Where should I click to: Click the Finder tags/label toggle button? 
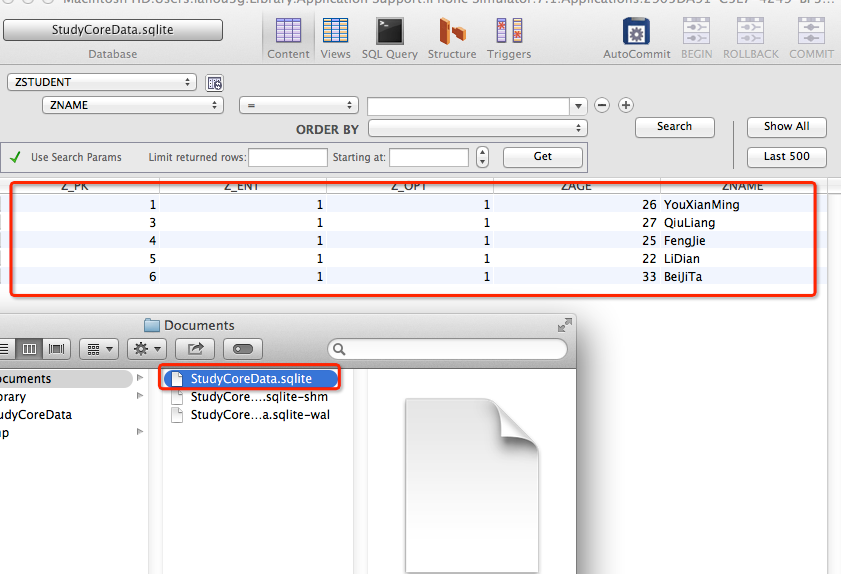[x=242, y=349]
